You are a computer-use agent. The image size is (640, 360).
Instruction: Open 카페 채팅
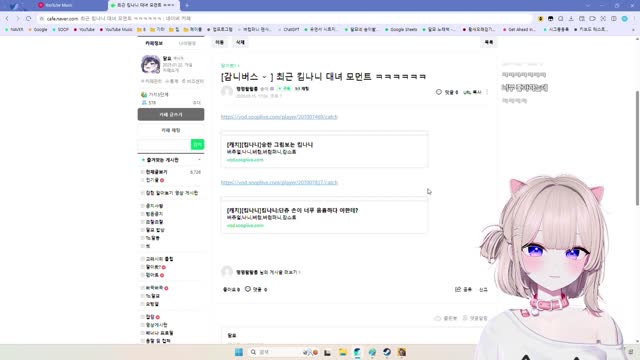171,130
